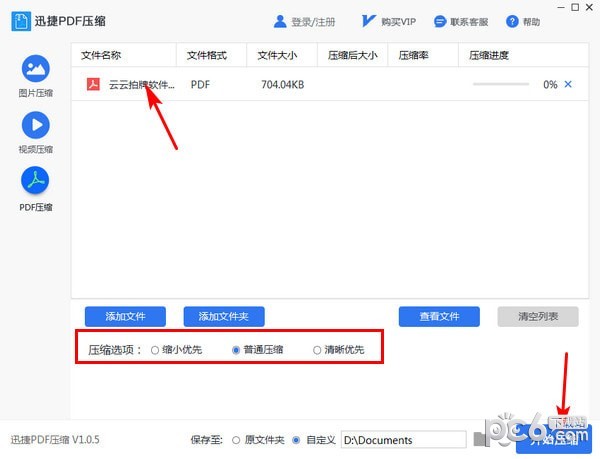Click the help question mark icon

(x=512, y=21)
